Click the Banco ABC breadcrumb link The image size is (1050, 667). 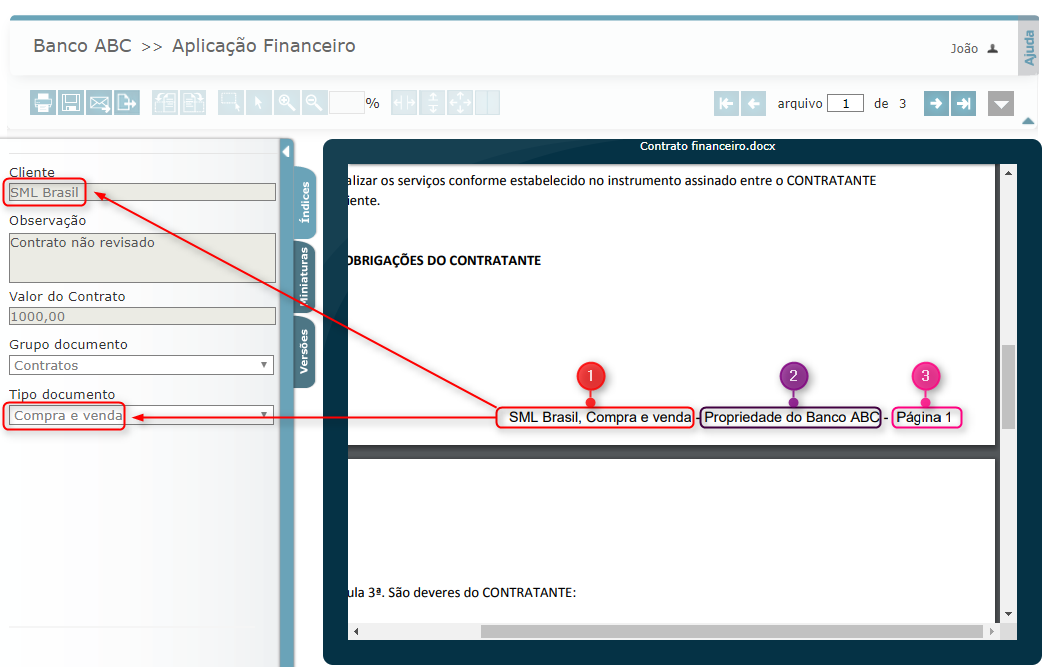pos(82,46)
